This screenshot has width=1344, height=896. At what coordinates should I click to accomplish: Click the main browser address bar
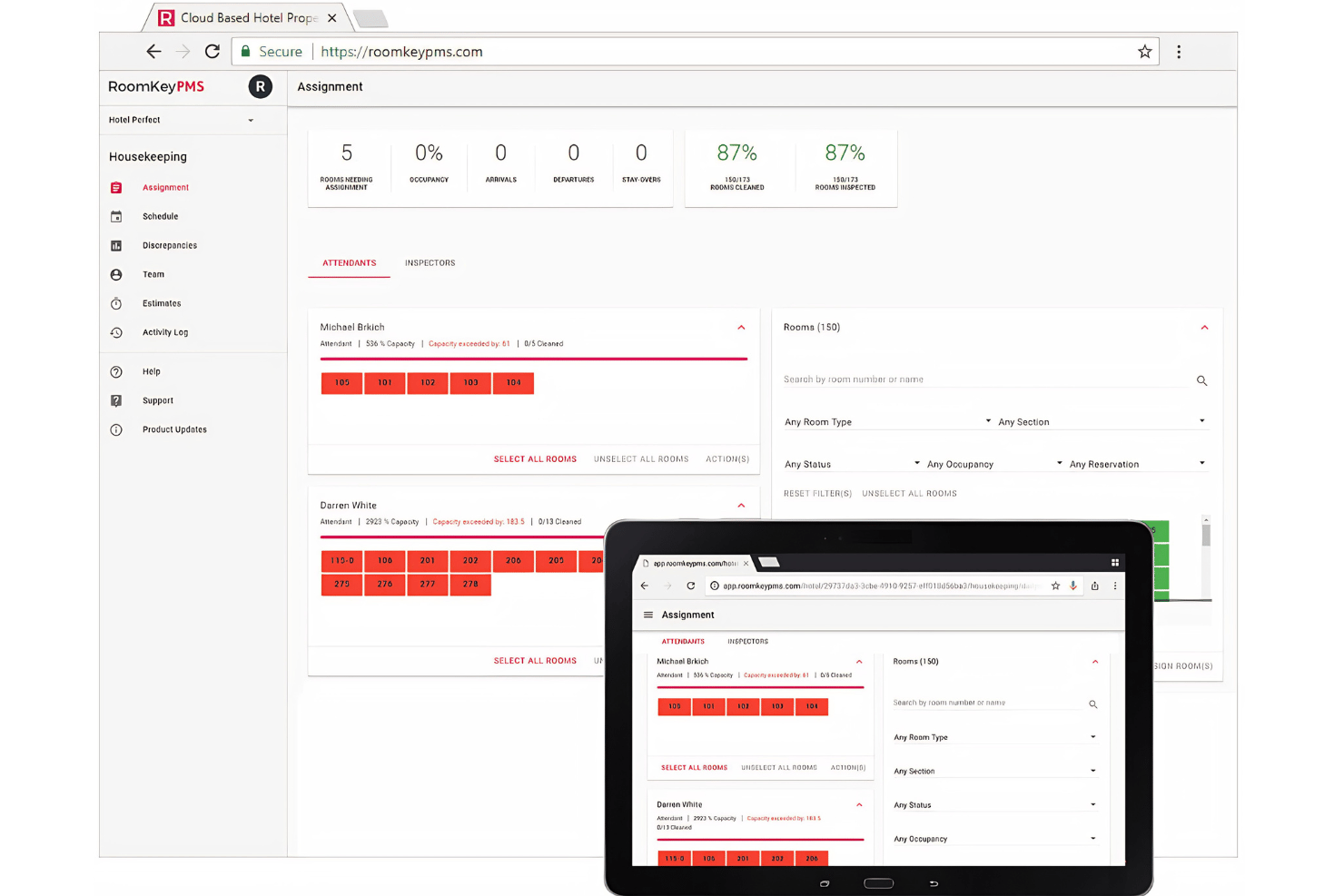point(695,52)
